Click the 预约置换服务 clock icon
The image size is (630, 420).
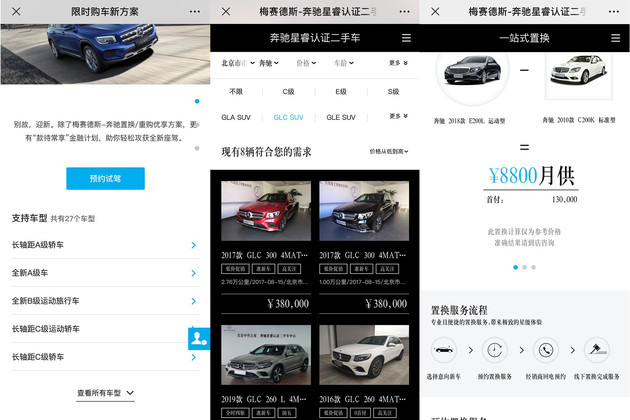(495, 350)
